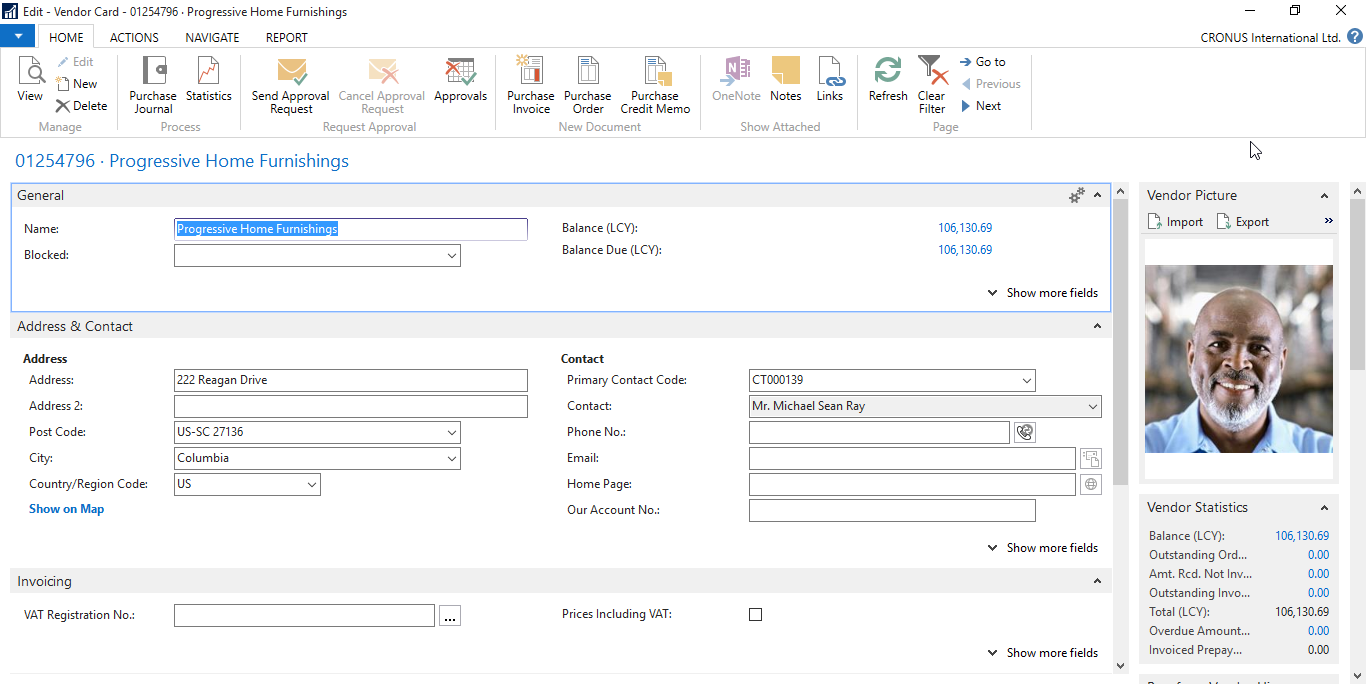Click the Show on Map link
The image size is (1366, 691).
pyautogui.click(x=66, y=508)
